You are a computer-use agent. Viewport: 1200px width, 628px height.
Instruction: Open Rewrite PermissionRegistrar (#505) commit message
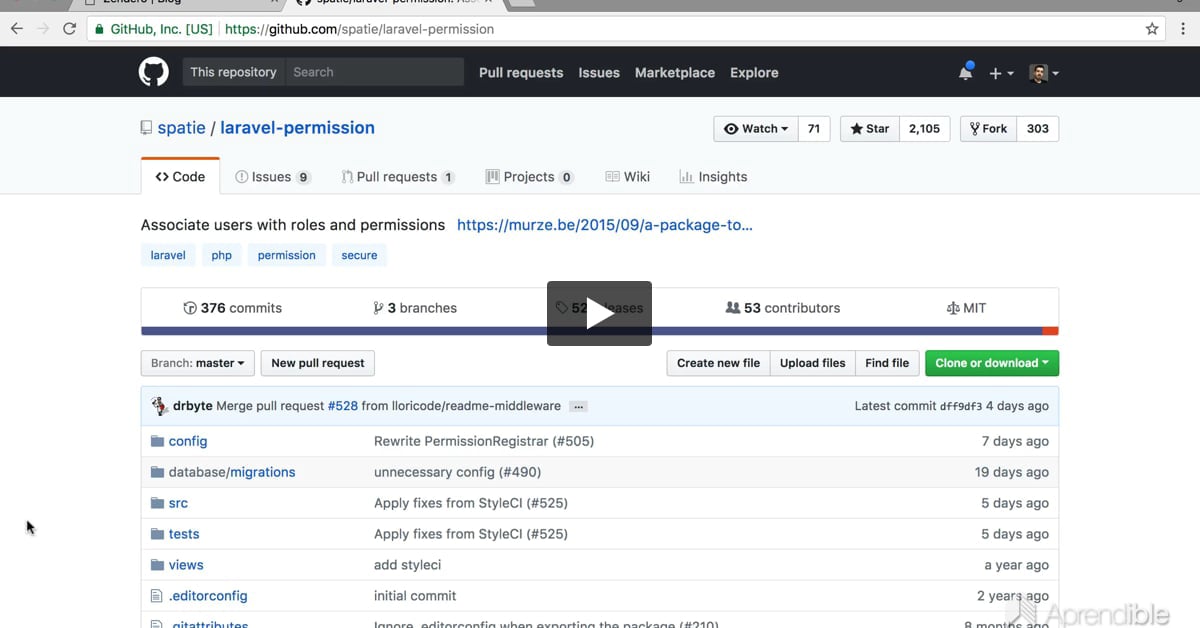point(484,441)
